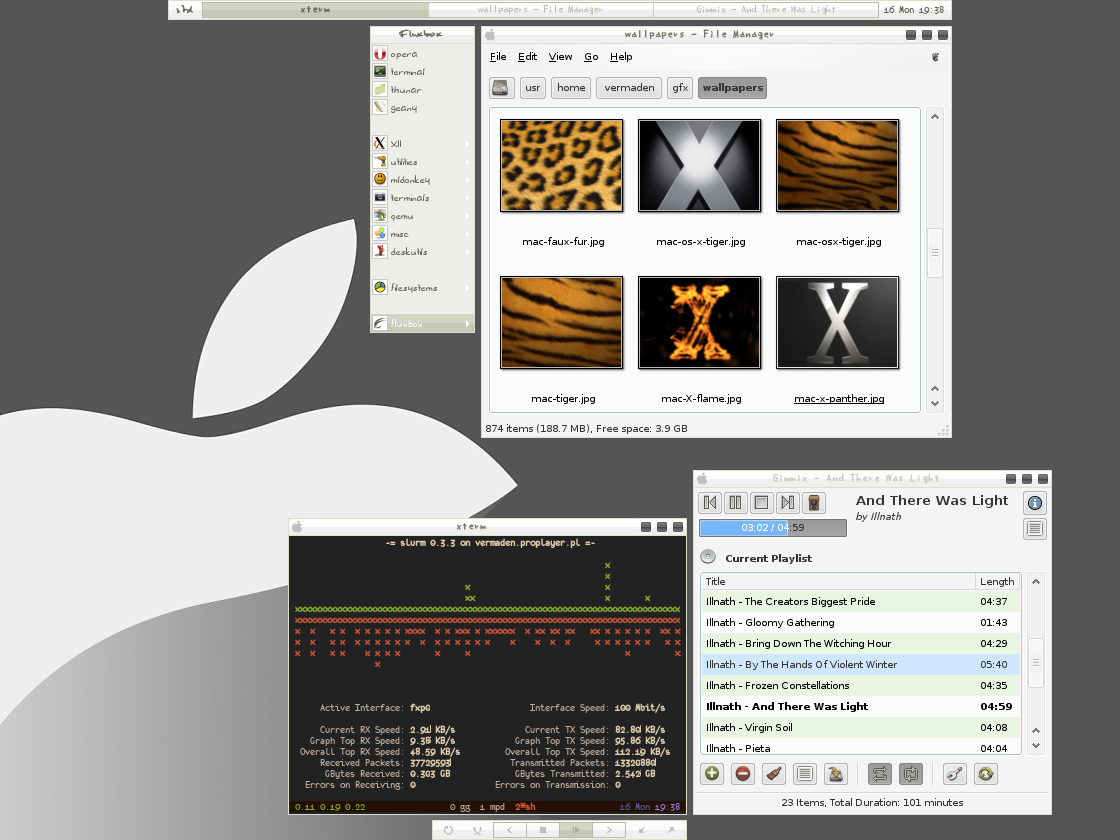Open Gimmix preferences wrench icon

pyautogui.click(x=955, y=774)
